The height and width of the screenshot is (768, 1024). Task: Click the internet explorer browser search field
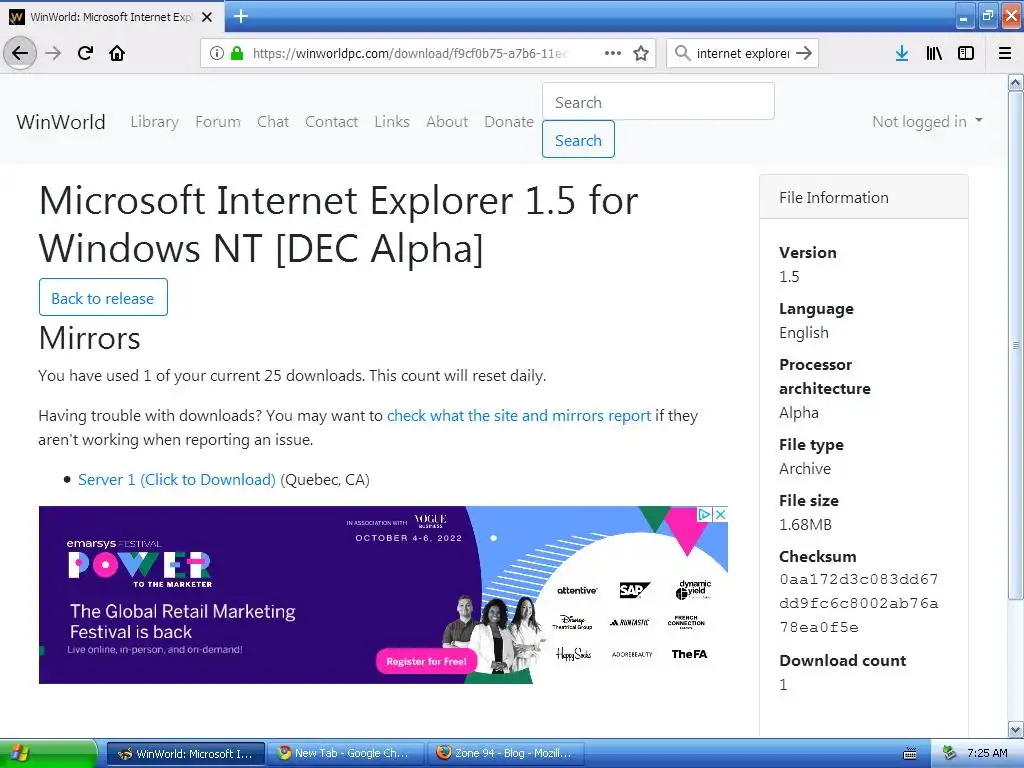pos(742,53)
